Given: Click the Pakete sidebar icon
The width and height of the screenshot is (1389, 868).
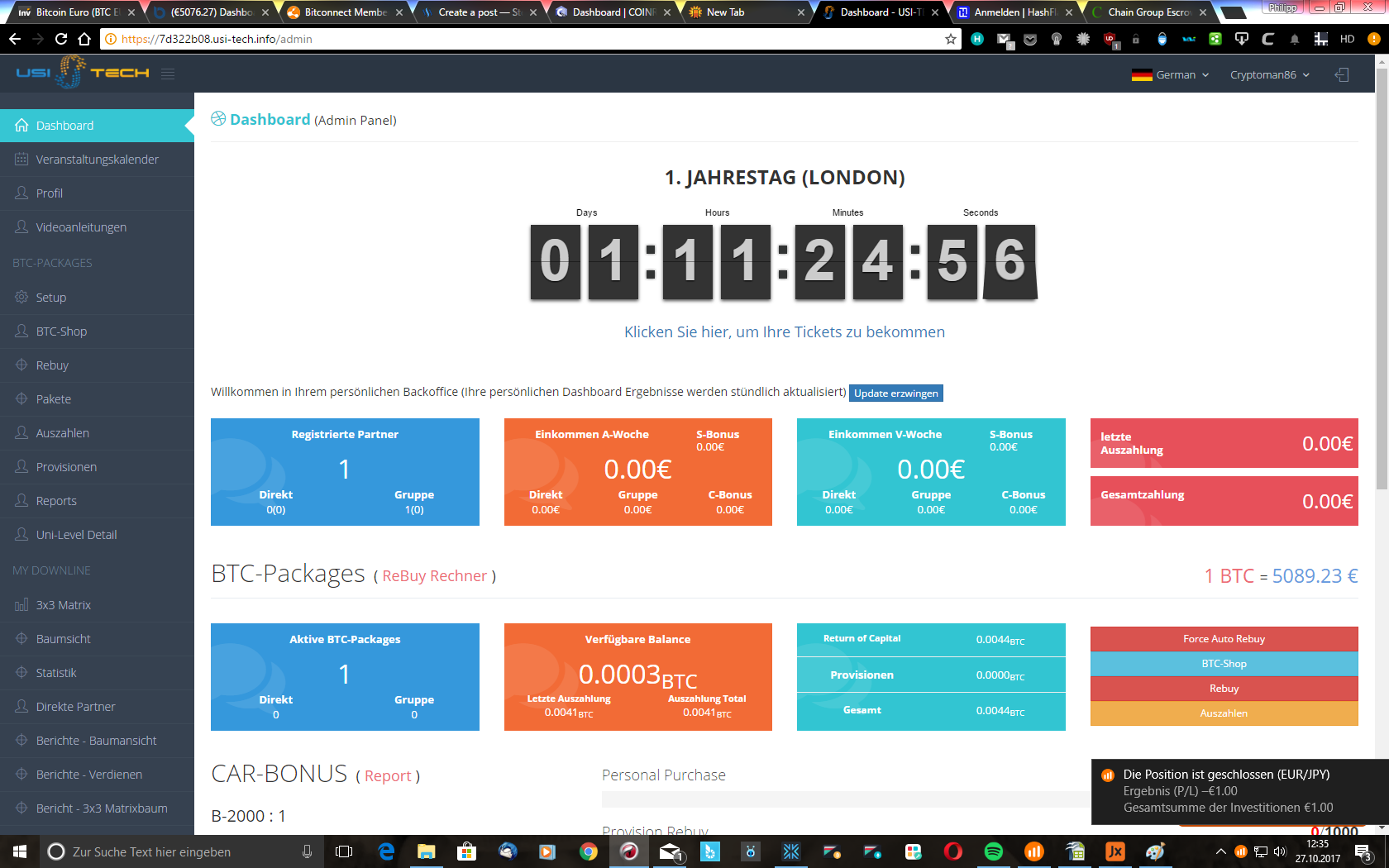Looking at the screenshot, I should pyautogui.click(x=21, y=398).
